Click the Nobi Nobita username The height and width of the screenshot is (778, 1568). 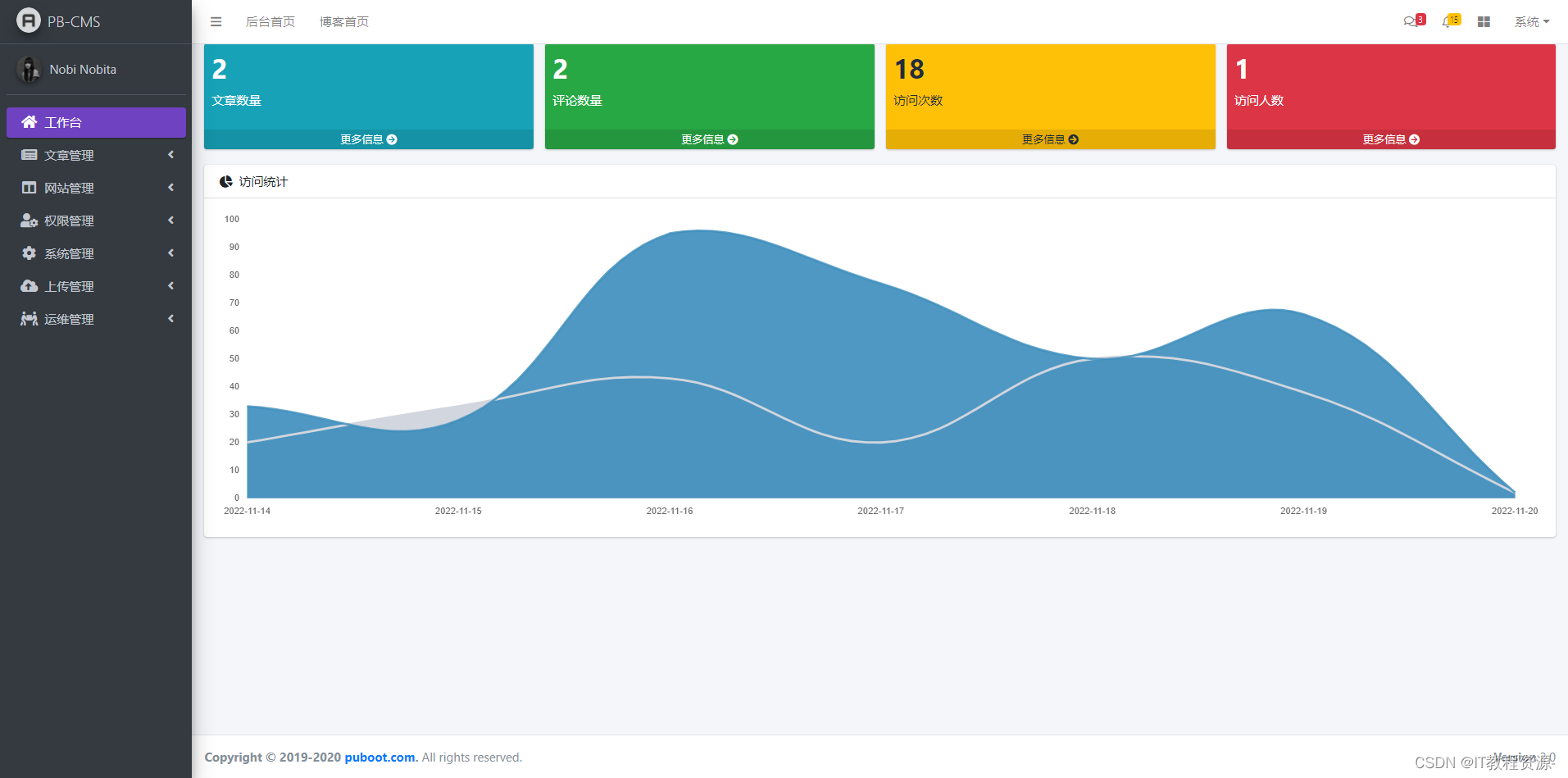tap(83, 70)
